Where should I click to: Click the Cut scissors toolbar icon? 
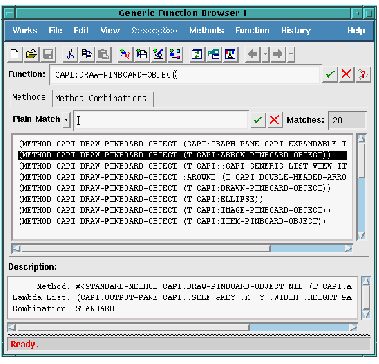pos(70,54)
